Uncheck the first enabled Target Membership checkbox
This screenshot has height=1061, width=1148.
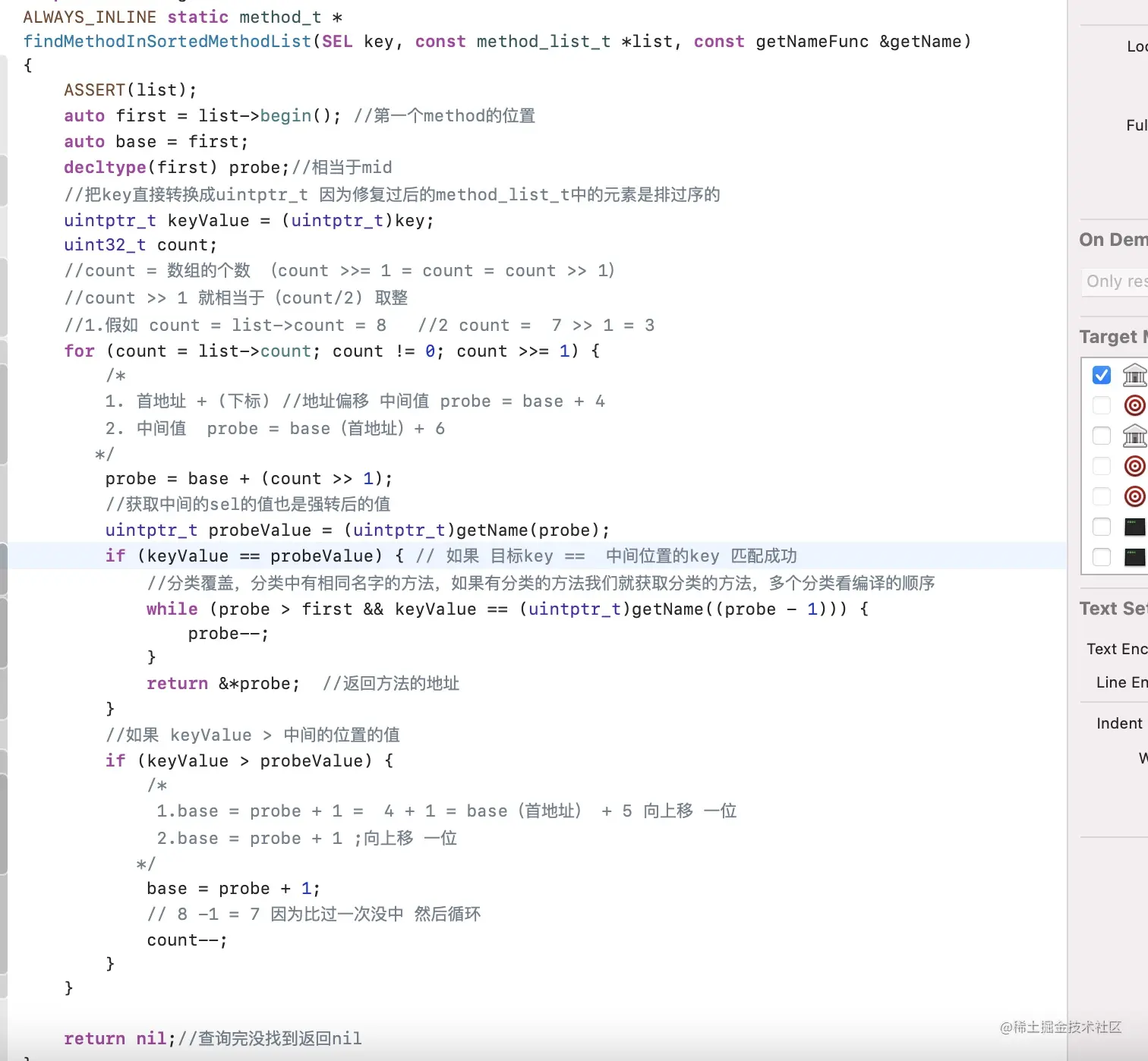coord(1101,375)
